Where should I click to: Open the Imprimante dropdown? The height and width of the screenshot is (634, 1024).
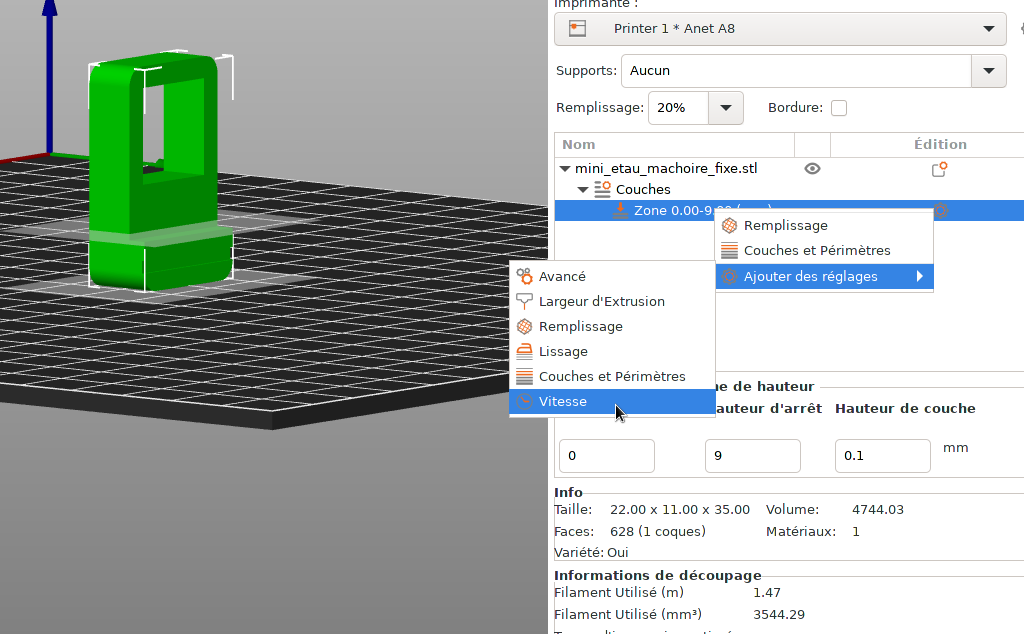pyautogui.click(x=780, y=29)
